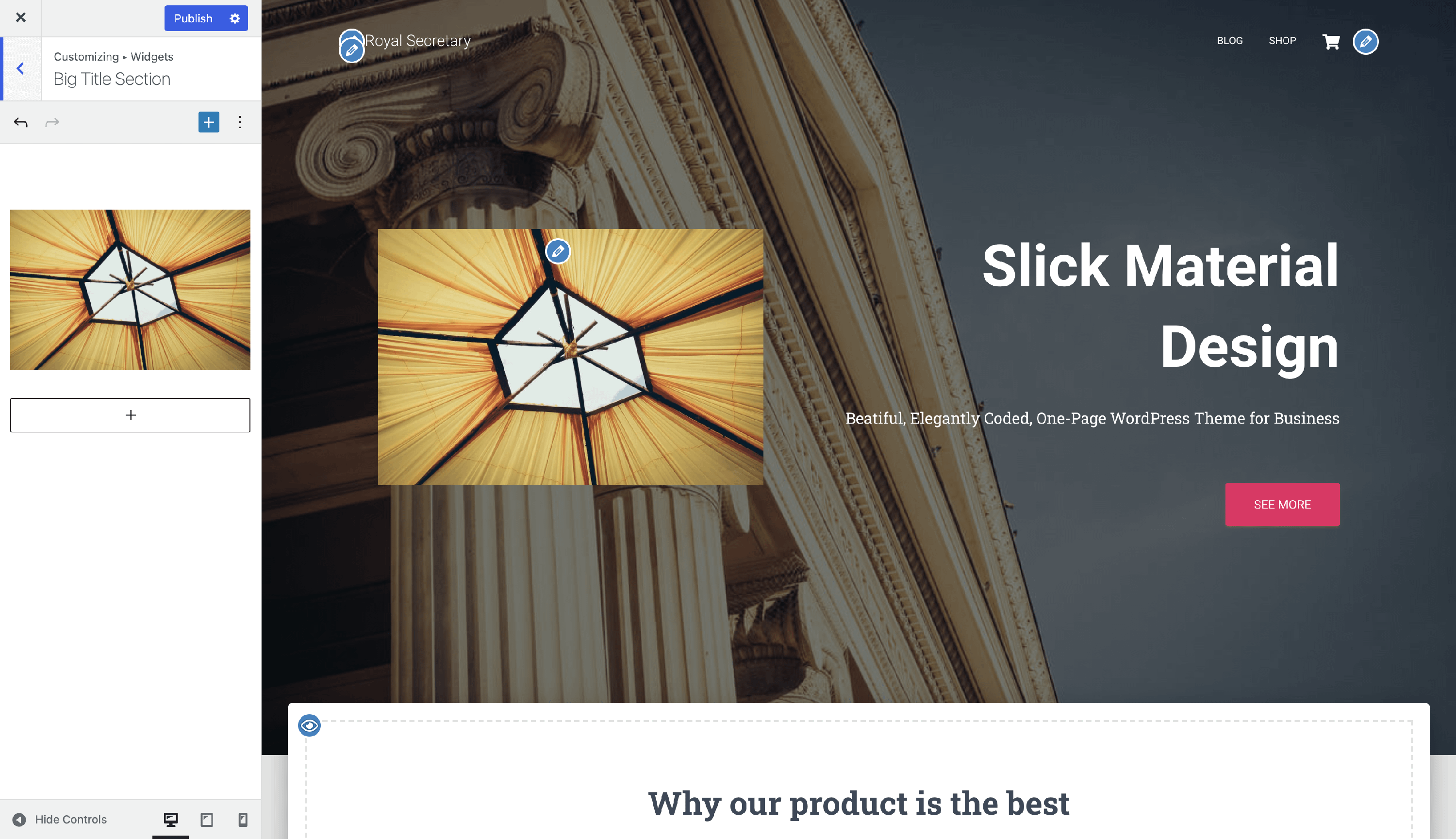Click the edit pencil next to cart
Screen dimensions: 1456x839
pyautogui.click(x=1366, y=42)
